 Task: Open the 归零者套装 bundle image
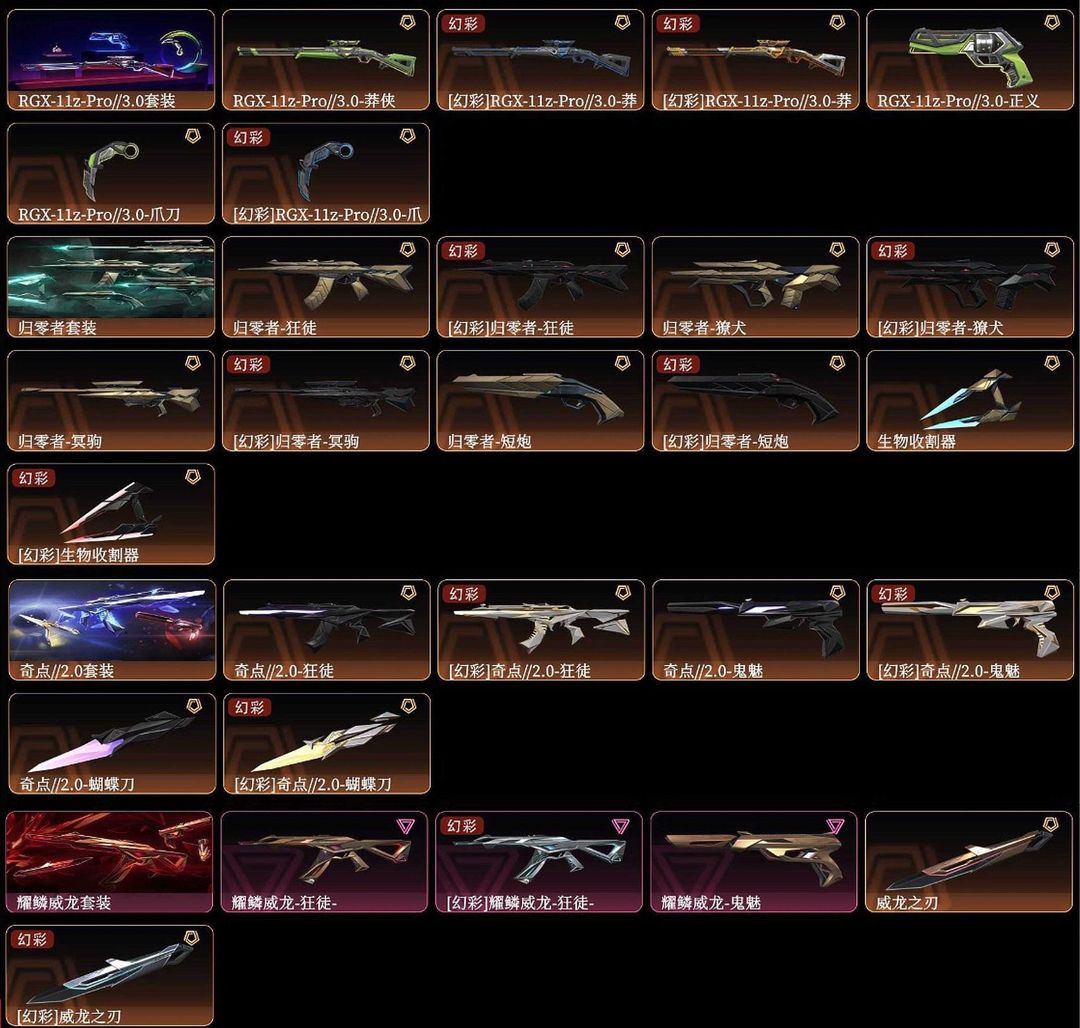[x=111, y=287]
